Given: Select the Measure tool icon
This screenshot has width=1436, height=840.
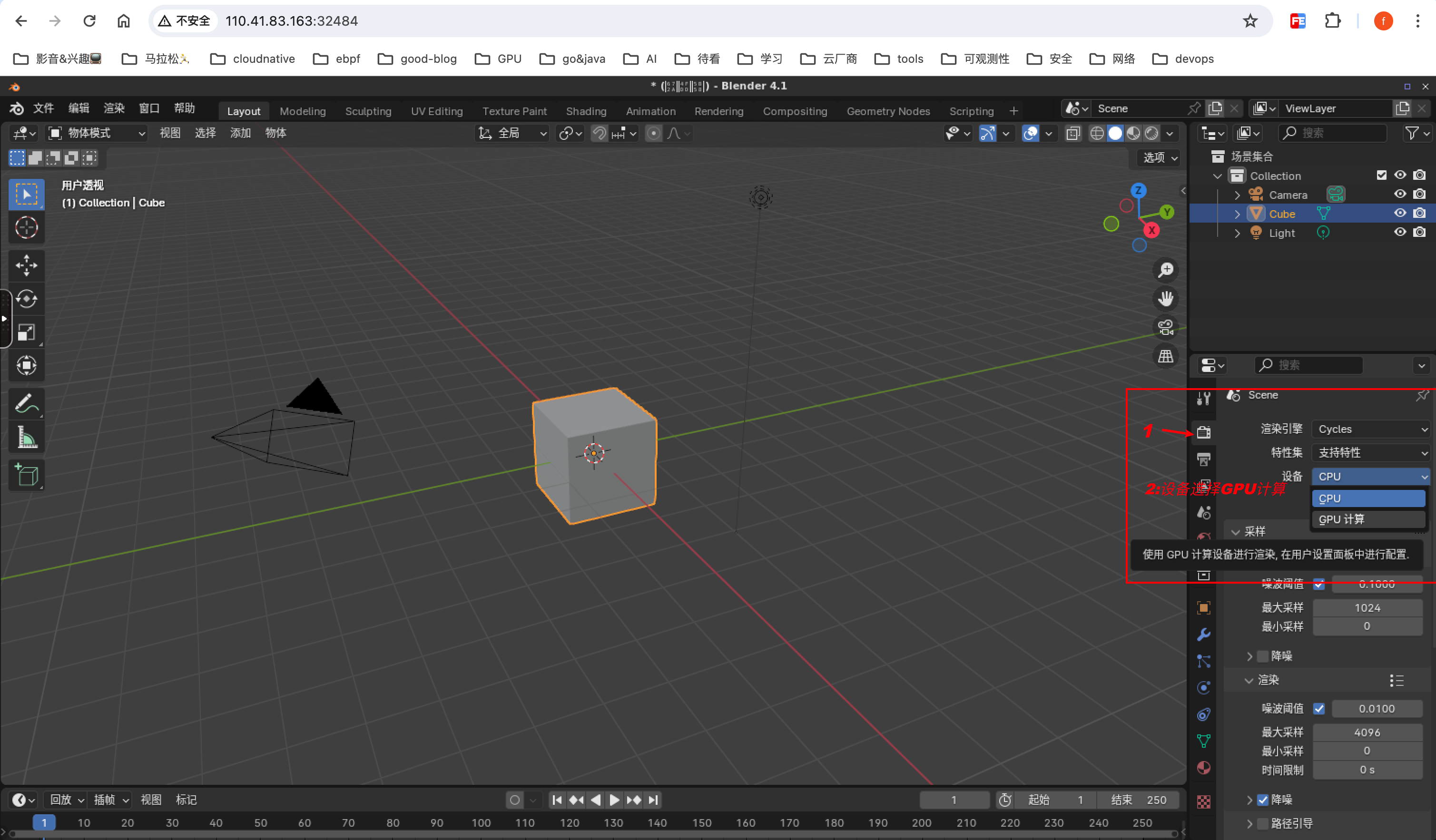Looking at the screenshot, I should click(x=26, y=438).
